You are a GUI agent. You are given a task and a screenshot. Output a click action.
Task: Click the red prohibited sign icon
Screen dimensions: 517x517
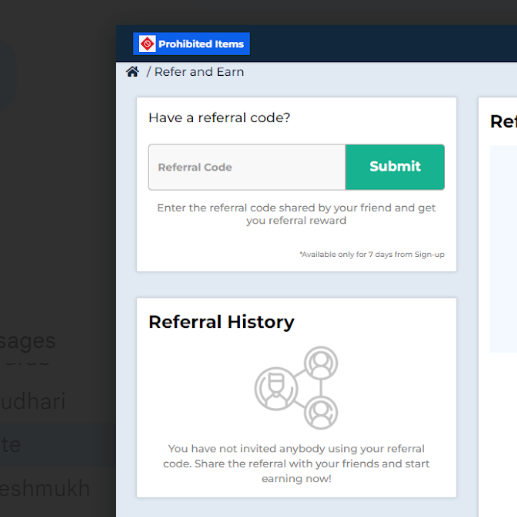point(147,44)
